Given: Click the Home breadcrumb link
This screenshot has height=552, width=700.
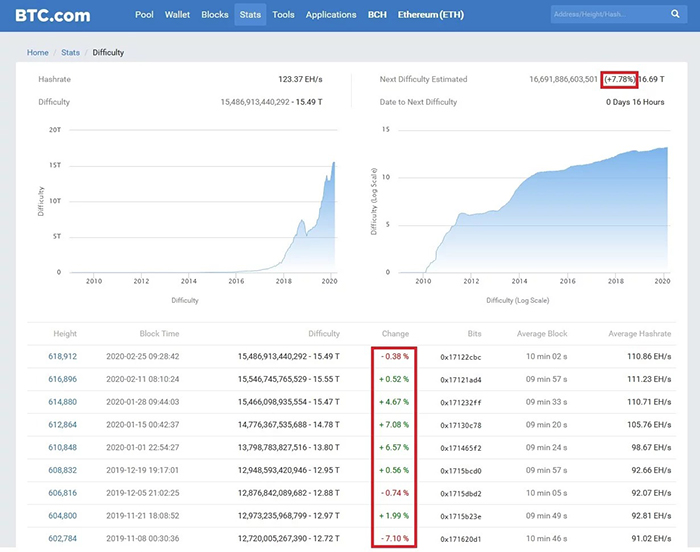Looking at the screenshot, I should 38,52.
